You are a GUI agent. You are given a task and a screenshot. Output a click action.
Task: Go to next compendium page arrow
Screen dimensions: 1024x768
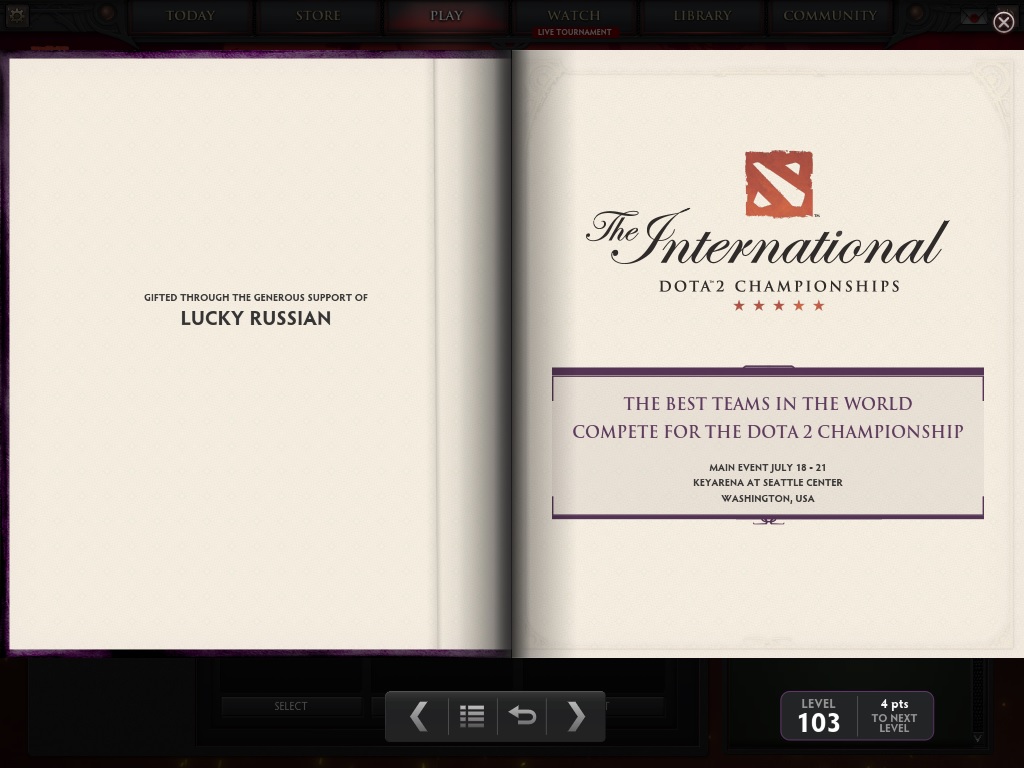(575, 716)
